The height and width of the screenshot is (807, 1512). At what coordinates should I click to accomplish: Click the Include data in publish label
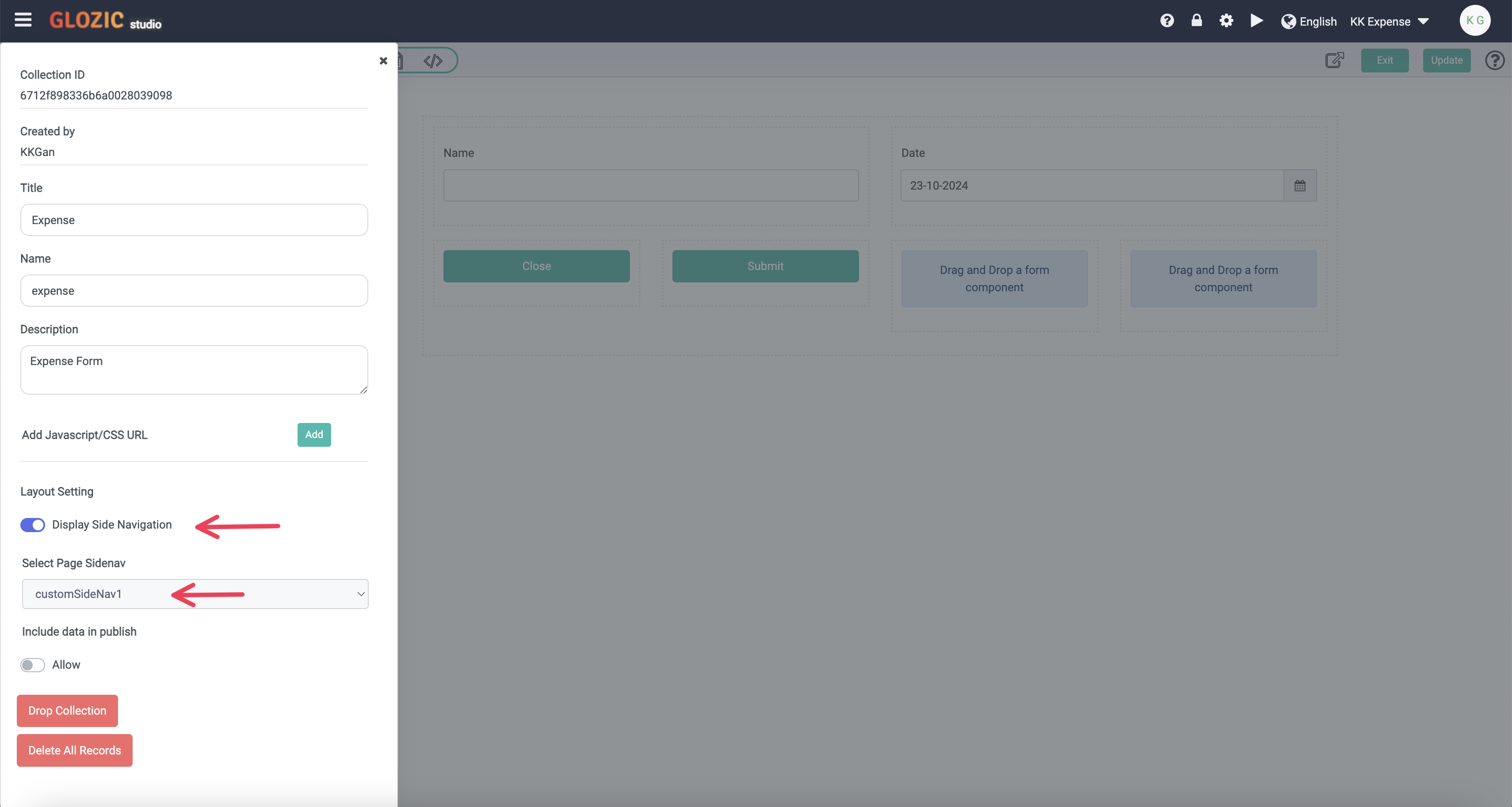[x=79, y=632]
